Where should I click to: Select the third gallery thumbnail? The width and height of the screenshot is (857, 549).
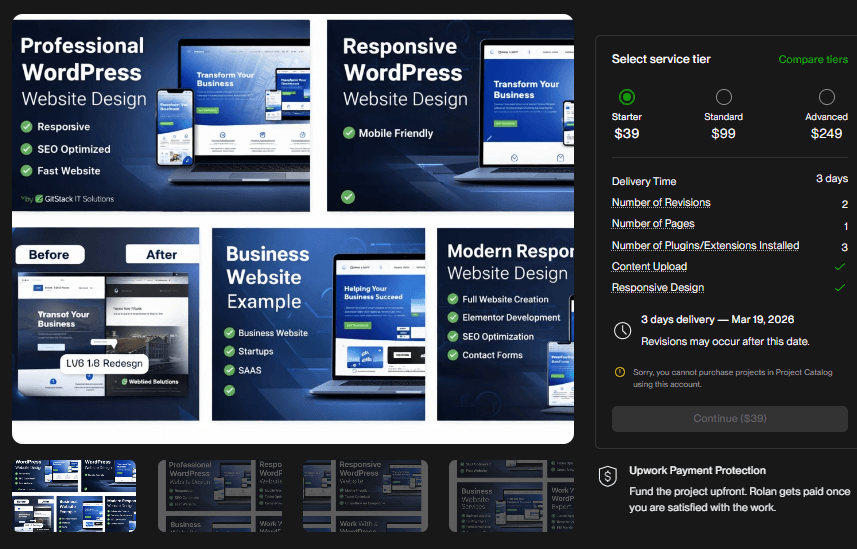[365, 496]
